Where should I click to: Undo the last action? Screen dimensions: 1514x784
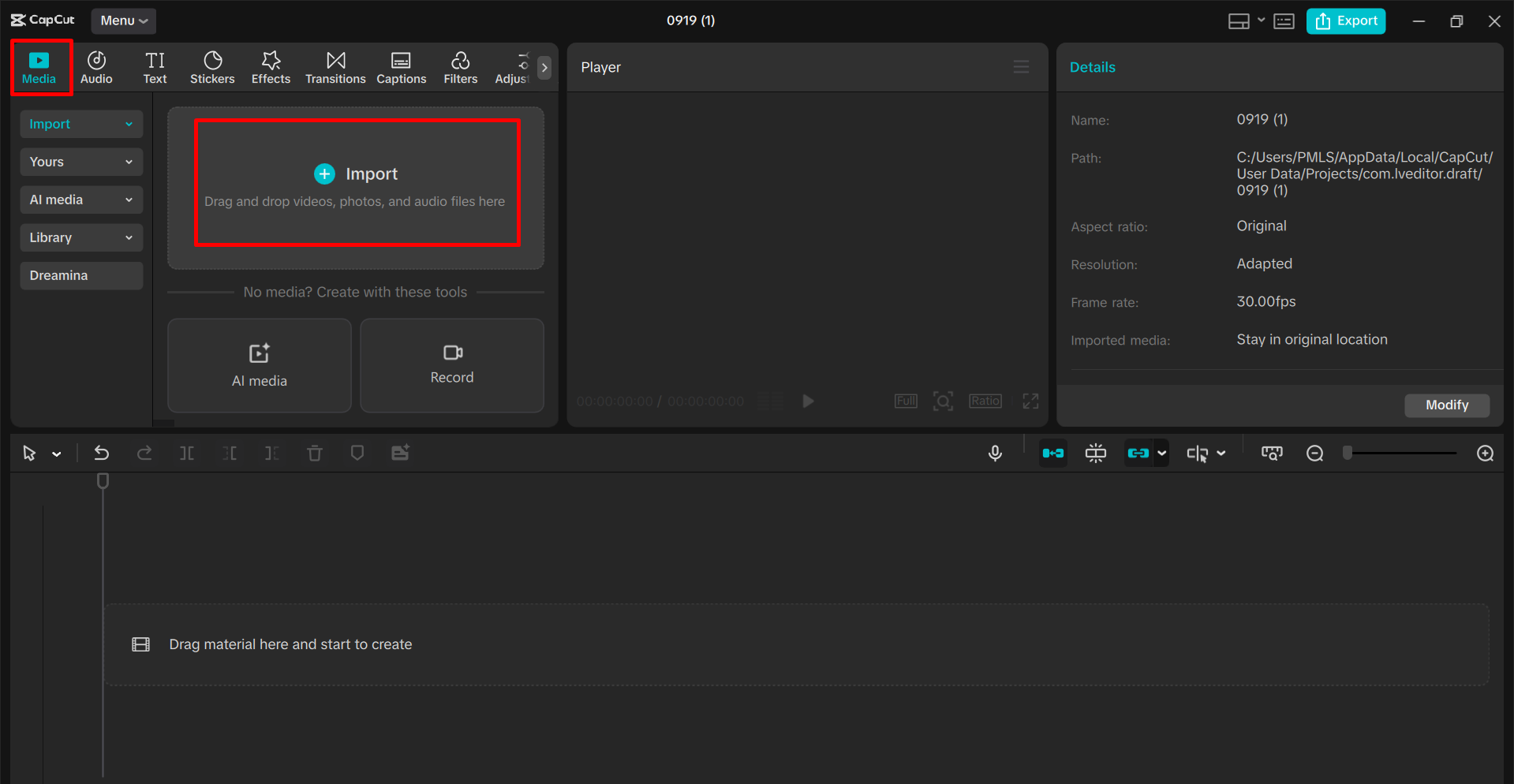(x=102, y=453)
